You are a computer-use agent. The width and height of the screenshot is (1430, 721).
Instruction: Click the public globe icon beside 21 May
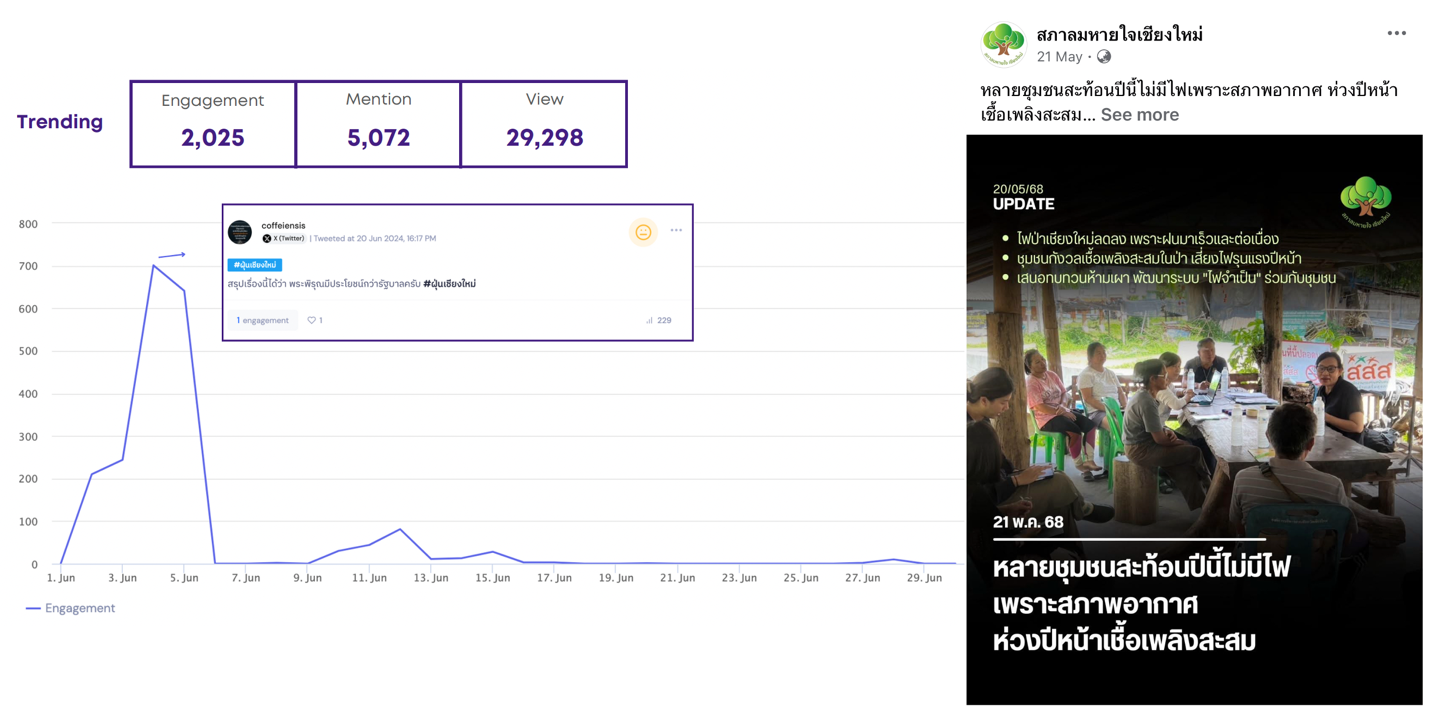pos(1104,57)
